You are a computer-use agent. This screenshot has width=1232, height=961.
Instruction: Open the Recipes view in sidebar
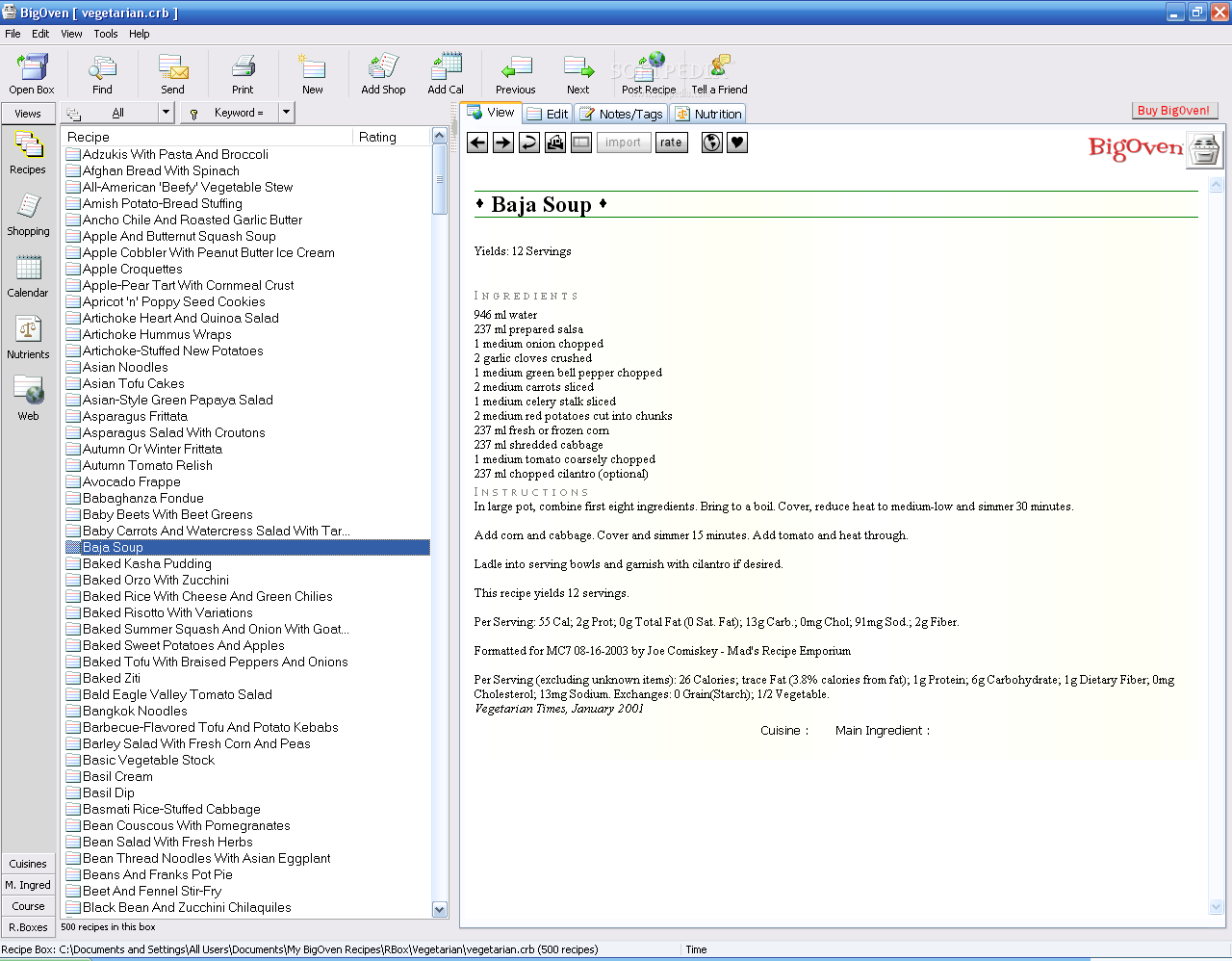(x=28, y=154)
